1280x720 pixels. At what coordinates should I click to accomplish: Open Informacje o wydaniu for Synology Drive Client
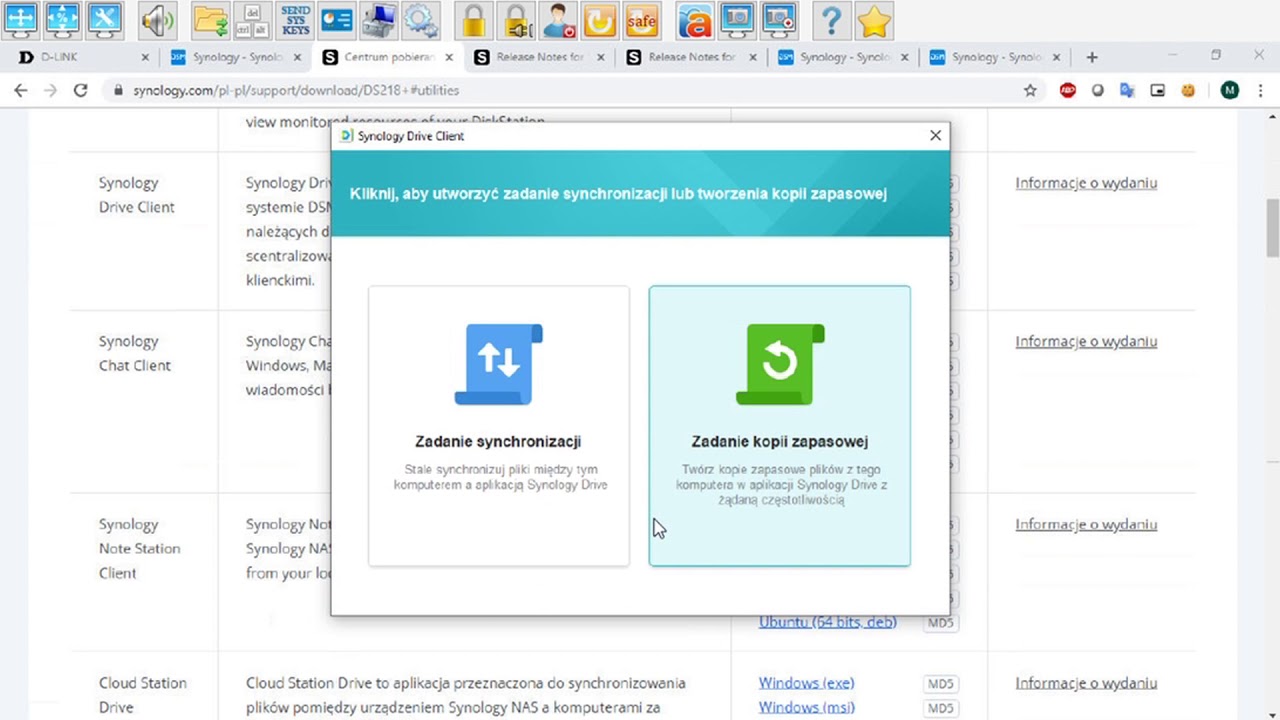tap(1086, 183)
